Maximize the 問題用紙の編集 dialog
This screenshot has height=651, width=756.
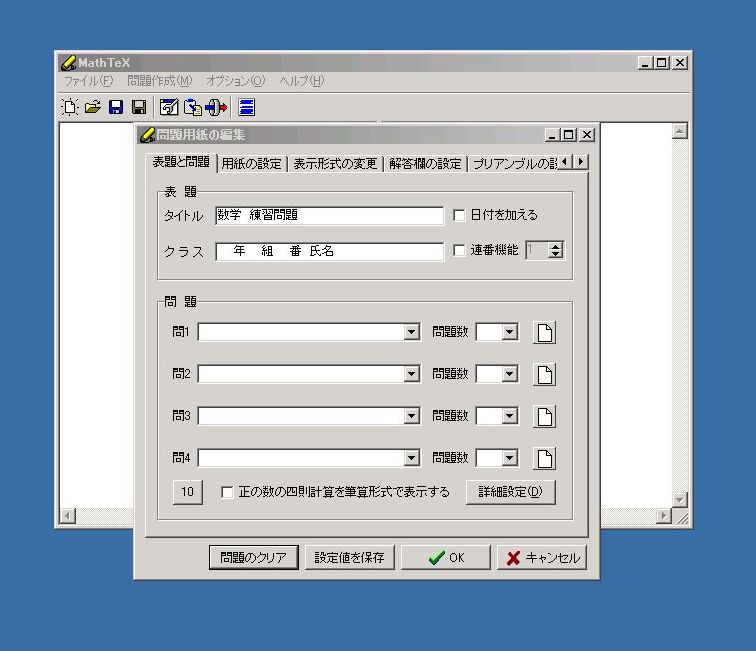click(568, 135)
